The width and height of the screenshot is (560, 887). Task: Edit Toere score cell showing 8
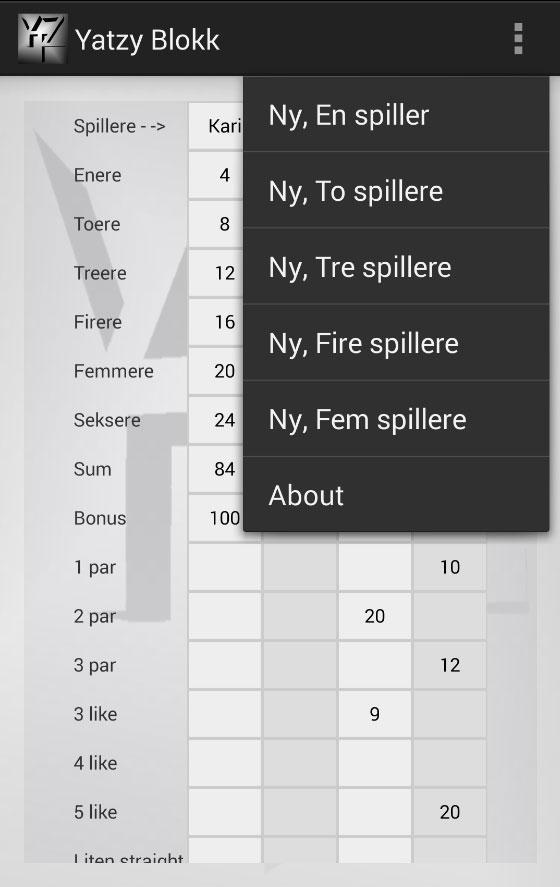216,224
